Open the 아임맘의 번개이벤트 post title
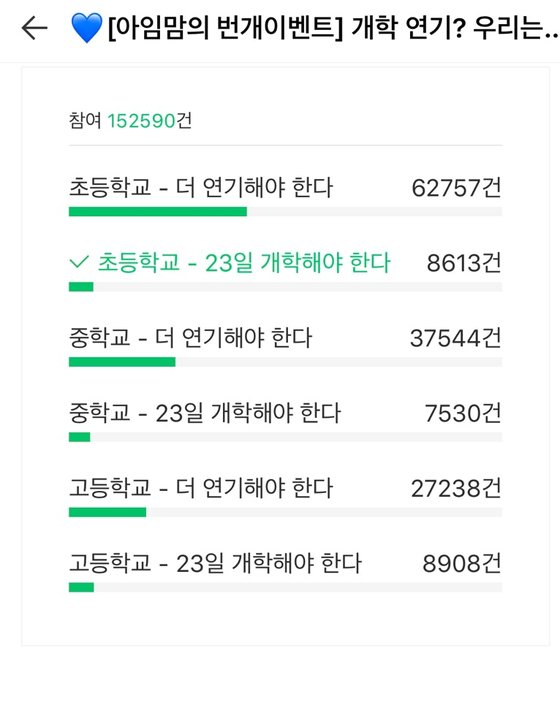The image size is (560, 702). pyautogui.click(x=333, y=28)
